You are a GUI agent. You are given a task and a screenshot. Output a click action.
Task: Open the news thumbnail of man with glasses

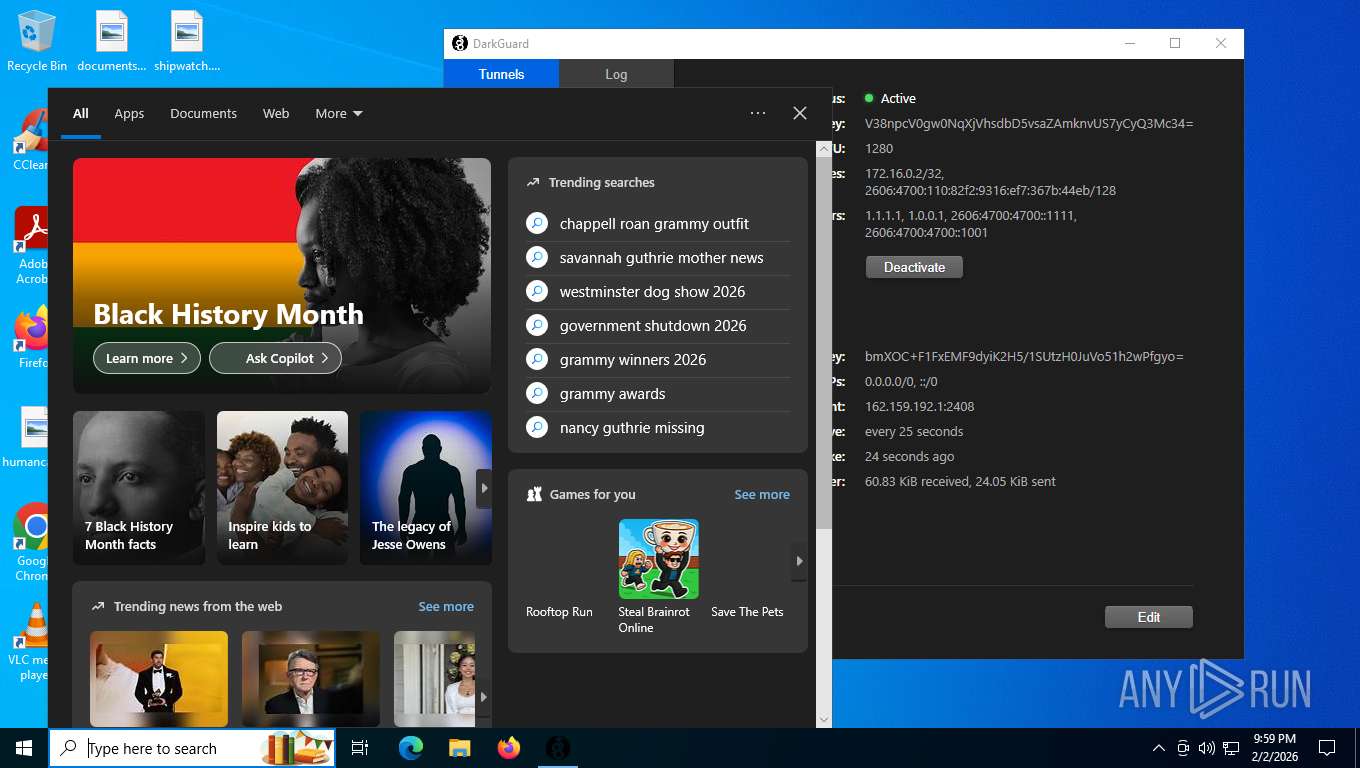click(x=311, y=678)
